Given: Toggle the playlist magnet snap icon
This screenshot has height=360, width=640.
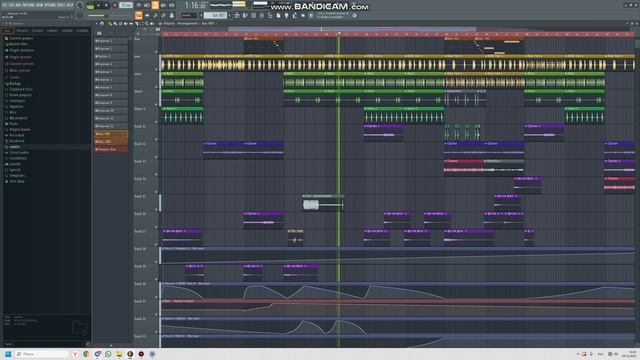Looking at the screenshot, I should 102,24.
